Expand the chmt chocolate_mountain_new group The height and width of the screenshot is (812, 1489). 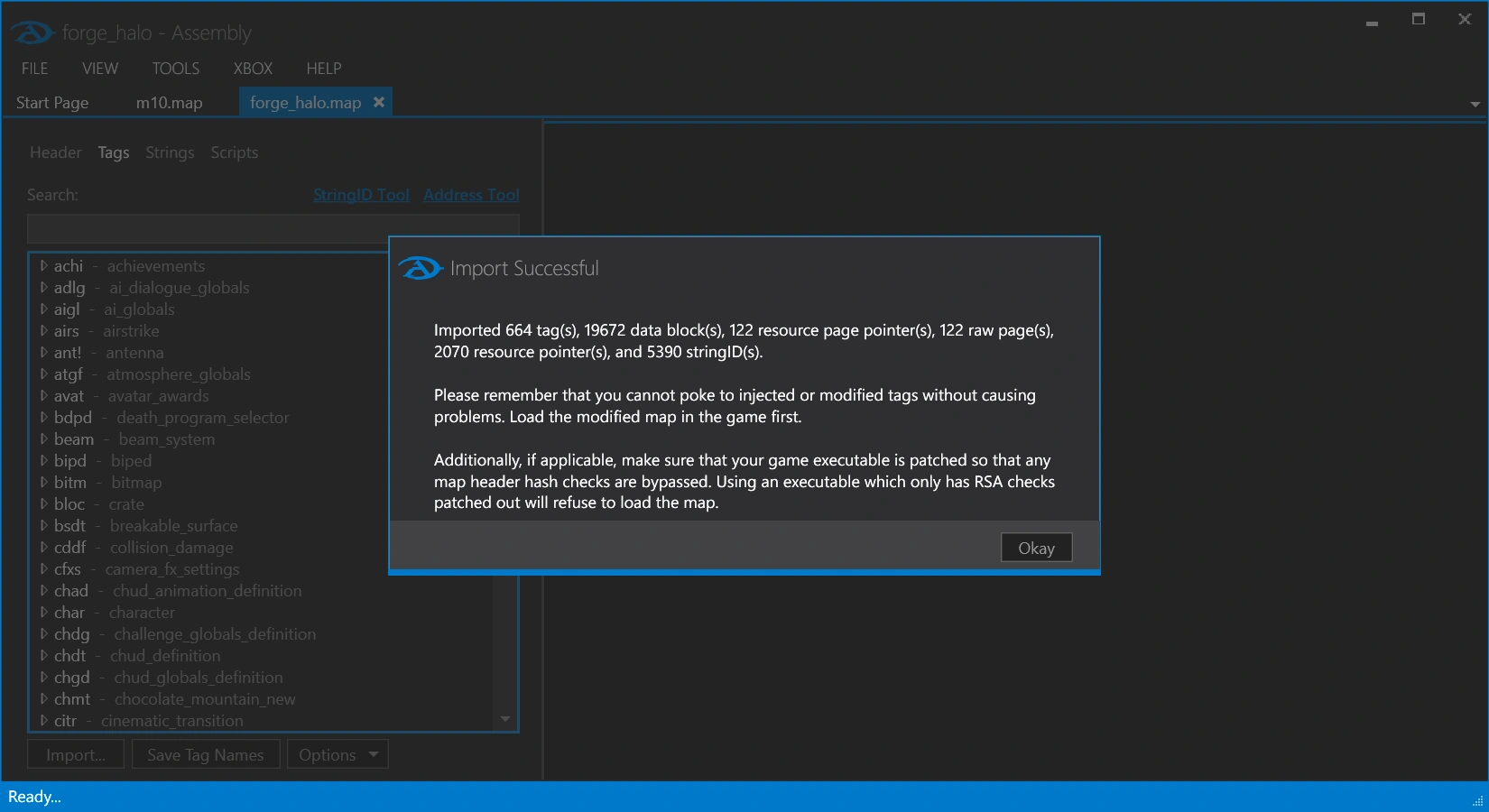pyautogui.click(x=43, y=699)
